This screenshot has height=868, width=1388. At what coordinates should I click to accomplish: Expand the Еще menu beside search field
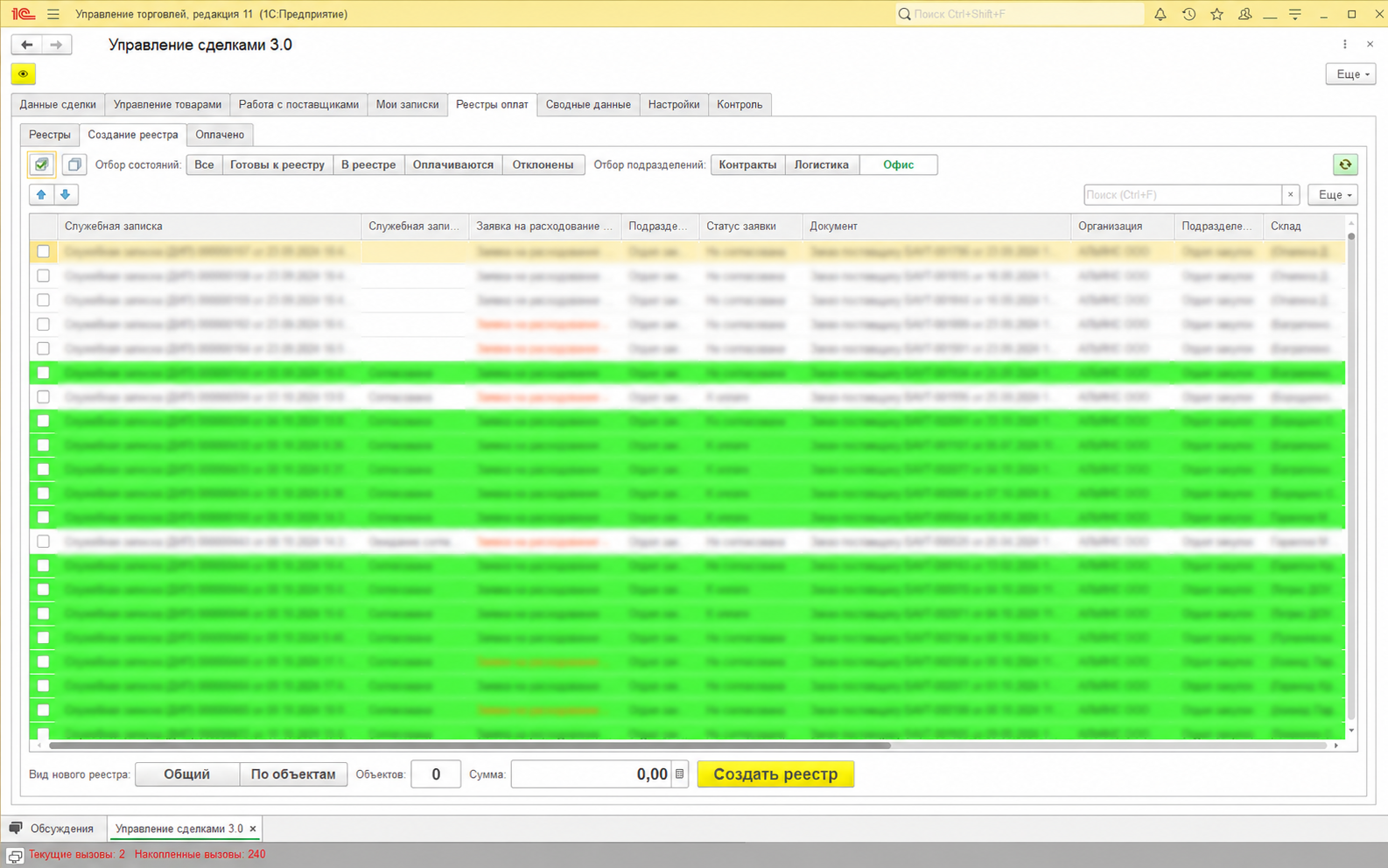1334,194
